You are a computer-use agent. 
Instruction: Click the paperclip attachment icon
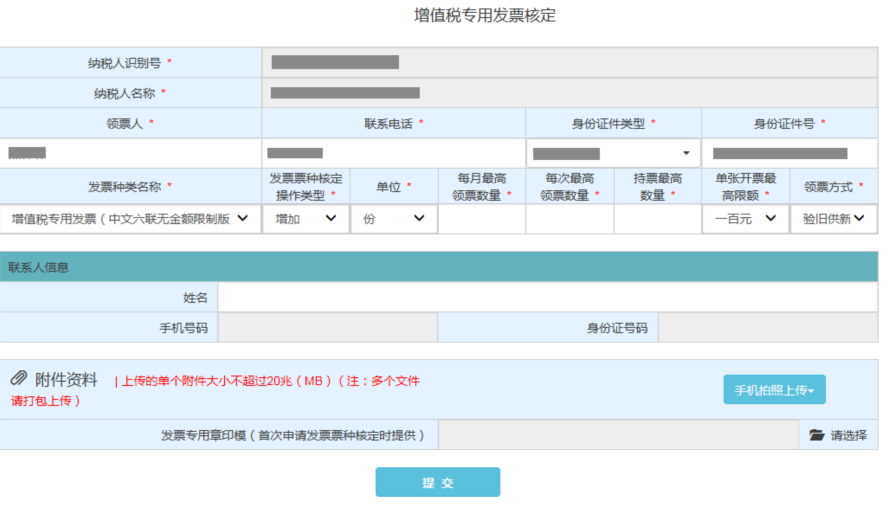pyautogui.click(x=18, y=379)
